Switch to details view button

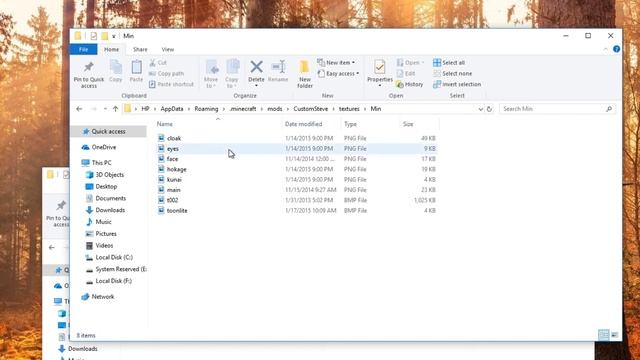coord(603,335)
